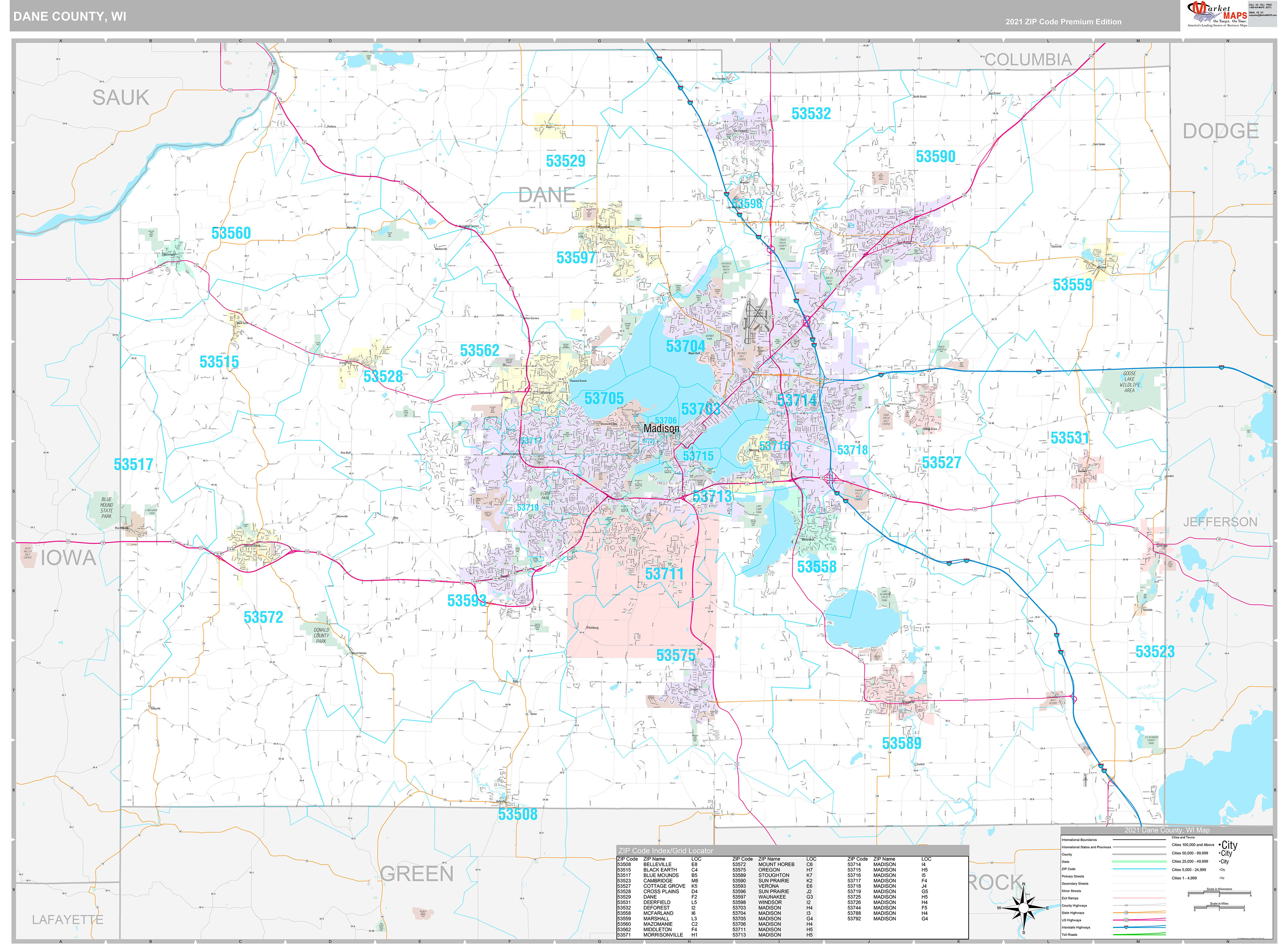Viewport: 1288px width, 945px height.
Task: Click the Goose Lake Wildlife Area label
Action: click(x=1130, y=382)
